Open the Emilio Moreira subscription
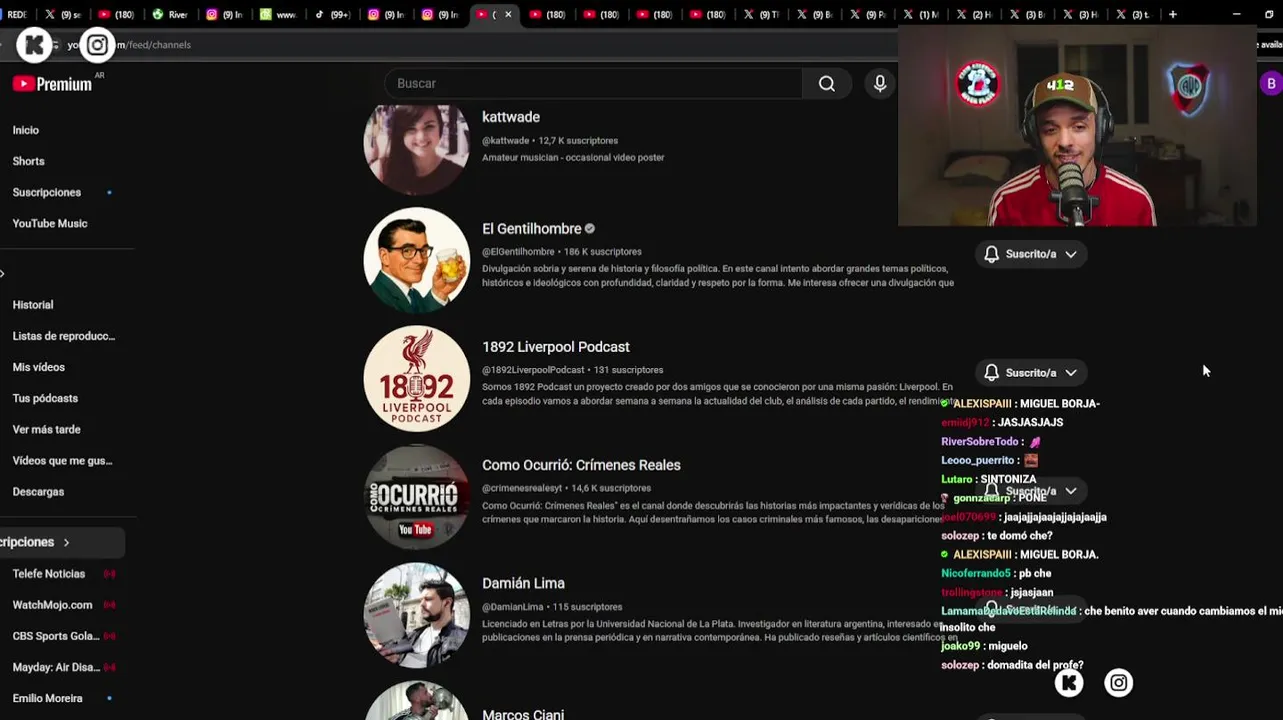Viewport: 1283px width, 720px height. pos(47,698)
